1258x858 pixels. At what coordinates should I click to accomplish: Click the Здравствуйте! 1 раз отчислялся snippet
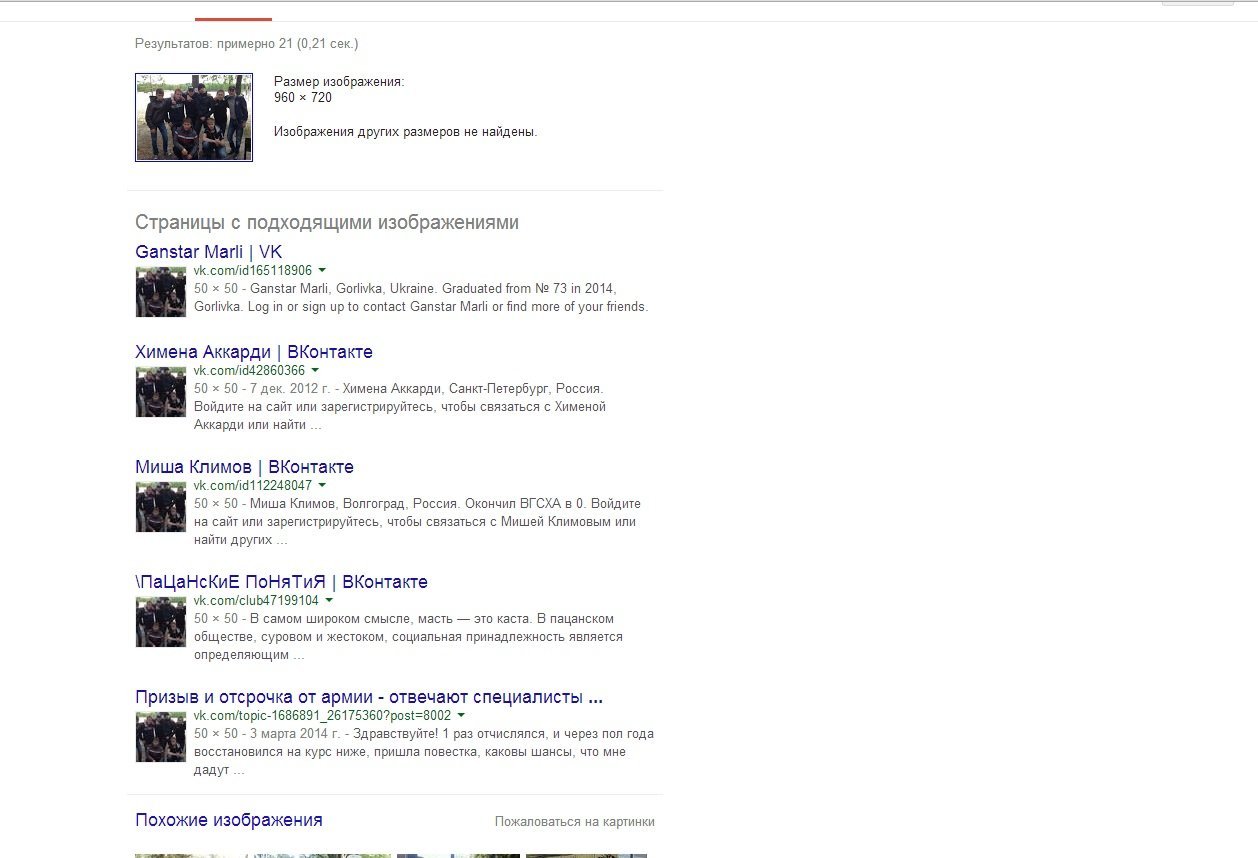pos(424,751)
